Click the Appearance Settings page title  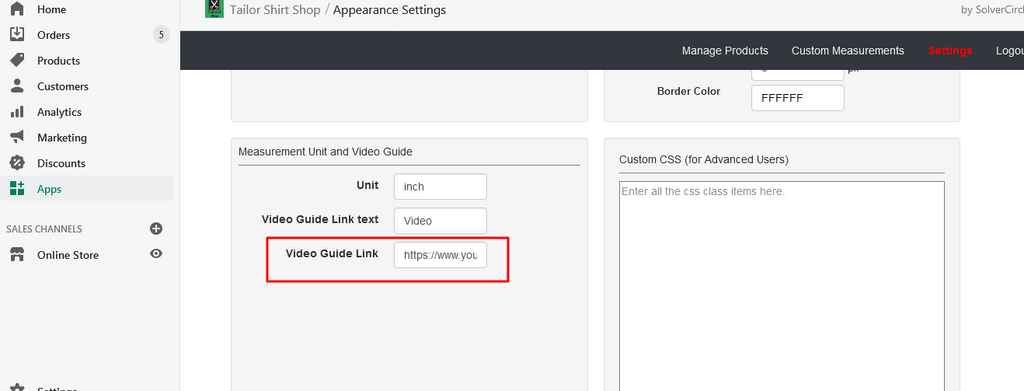pos(390,10)
